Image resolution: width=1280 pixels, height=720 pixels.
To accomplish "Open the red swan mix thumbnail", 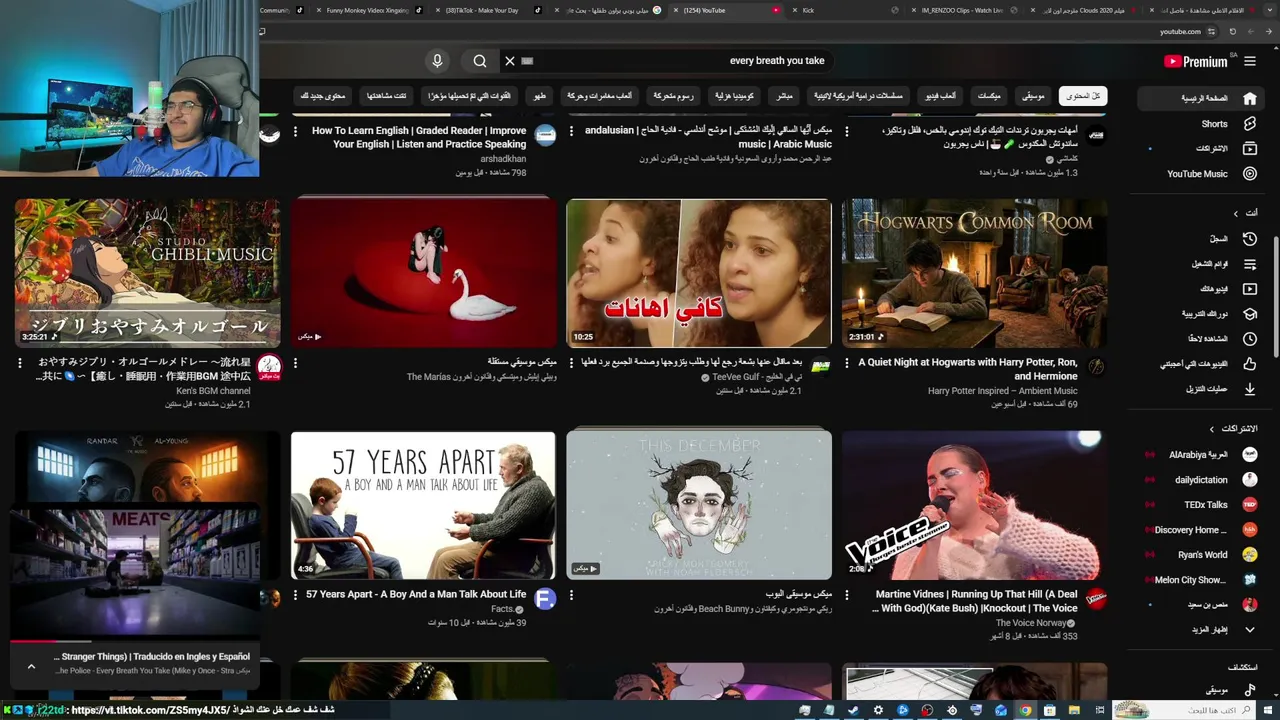I will point(423,273).
